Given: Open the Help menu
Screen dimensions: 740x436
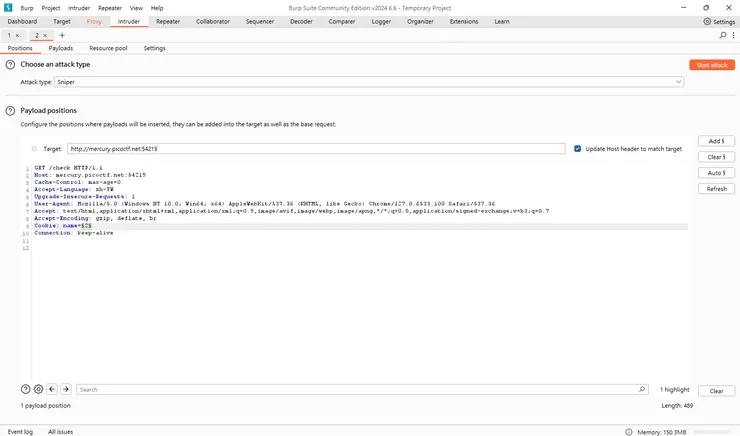Looking at the screenshot, I should pos(157,8).
